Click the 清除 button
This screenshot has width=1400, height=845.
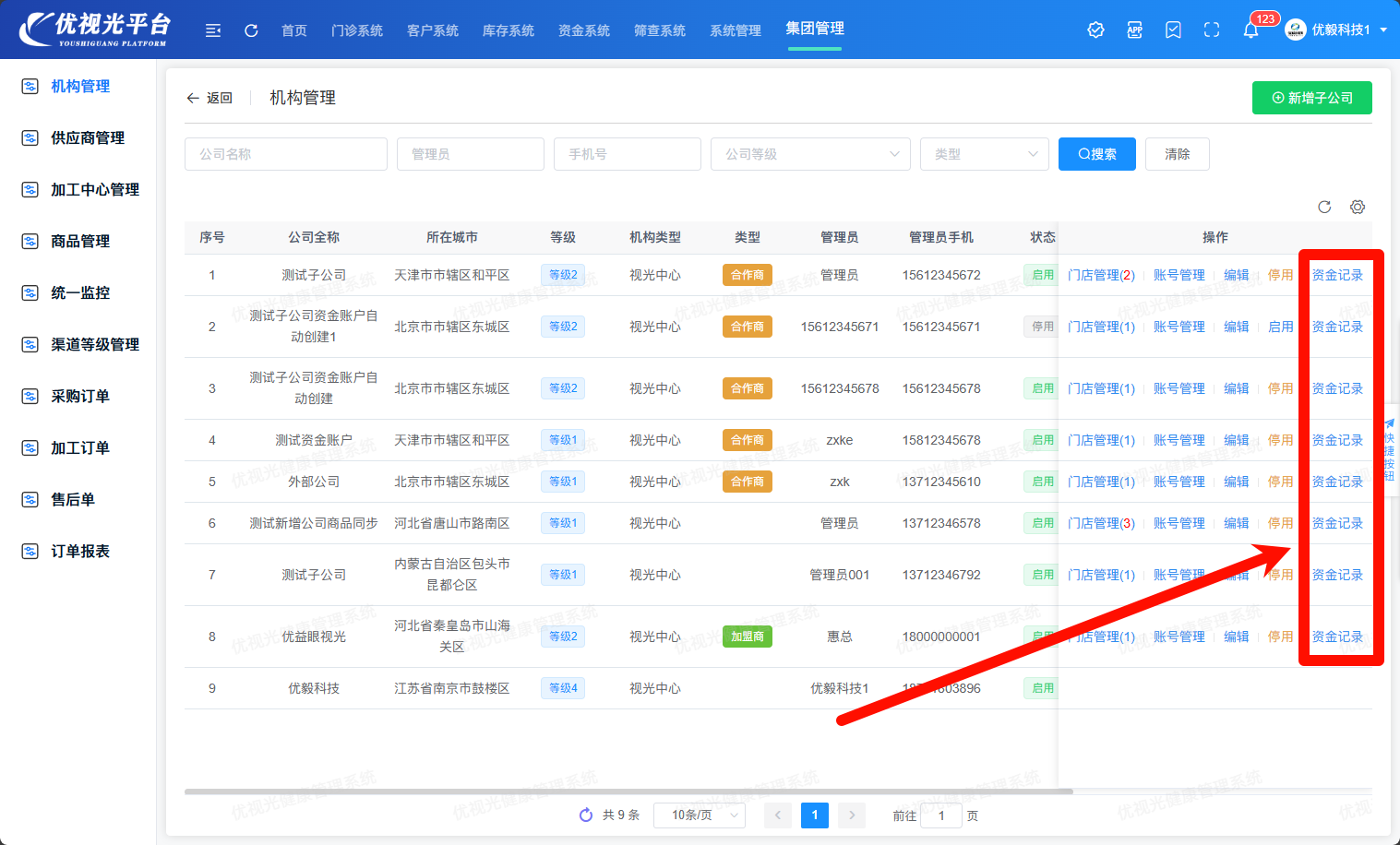pos(1178,154)
